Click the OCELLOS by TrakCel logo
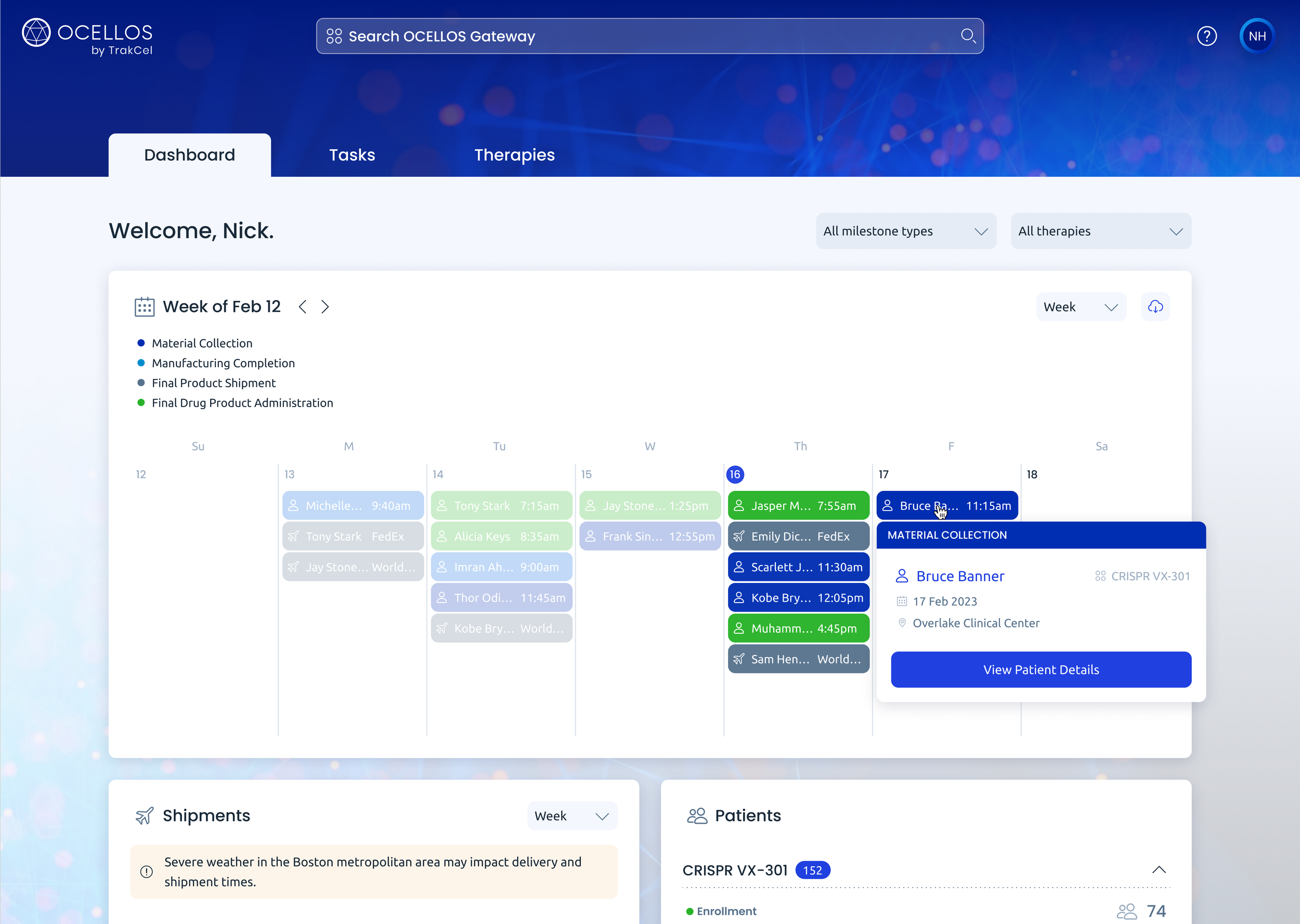Image resolution: width=1300 pixels, height=924 pixels. point(87,37)
